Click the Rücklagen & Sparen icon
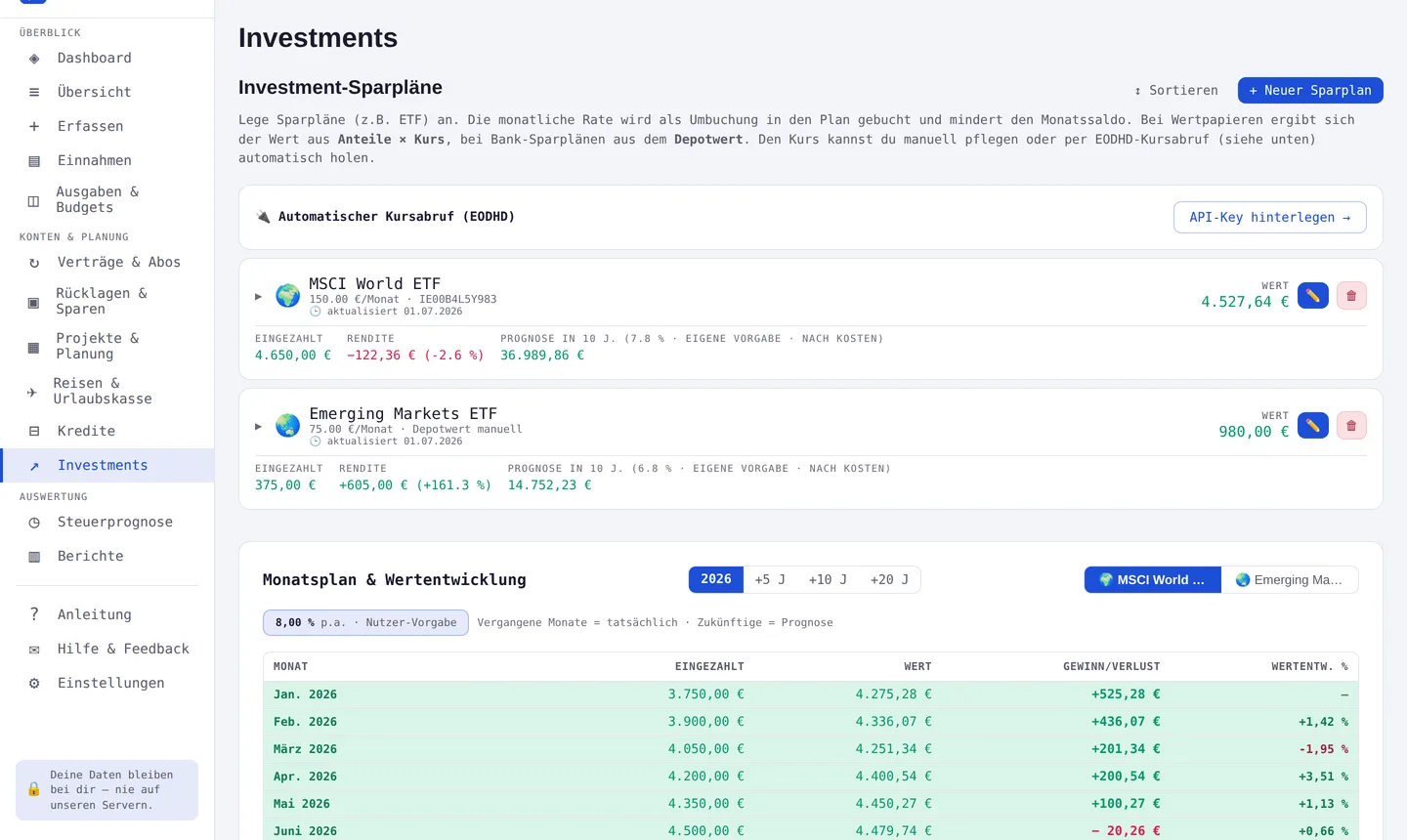This screenshot has height=840, width=1407. point(33,303)
